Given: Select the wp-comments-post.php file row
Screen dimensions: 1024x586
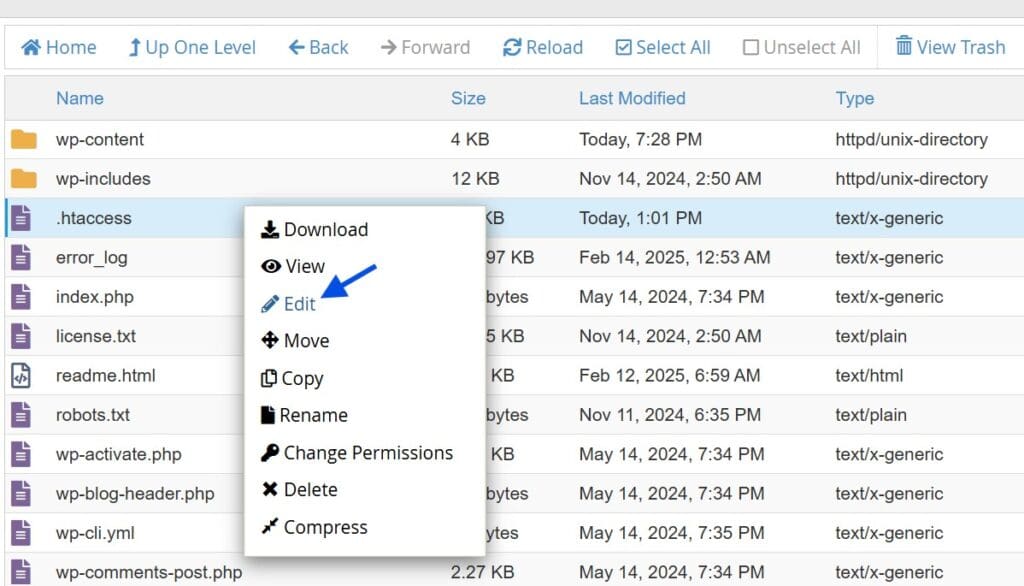Looking at the screenshot, I should [x=514, y=572].
